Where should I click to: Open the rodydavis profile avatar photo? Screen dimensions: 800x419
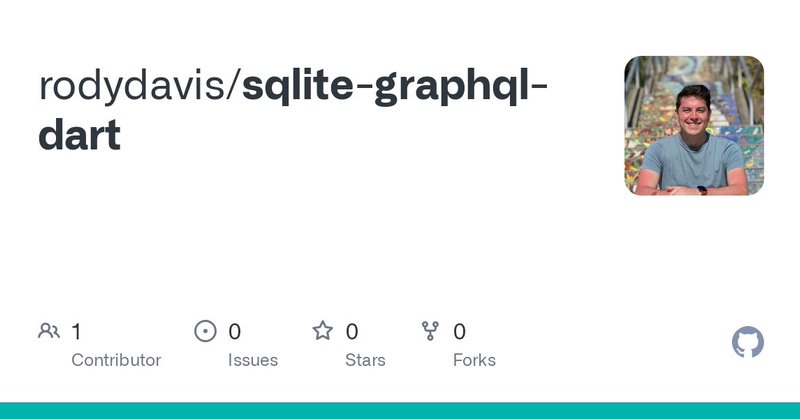click(x=694, y=126)
